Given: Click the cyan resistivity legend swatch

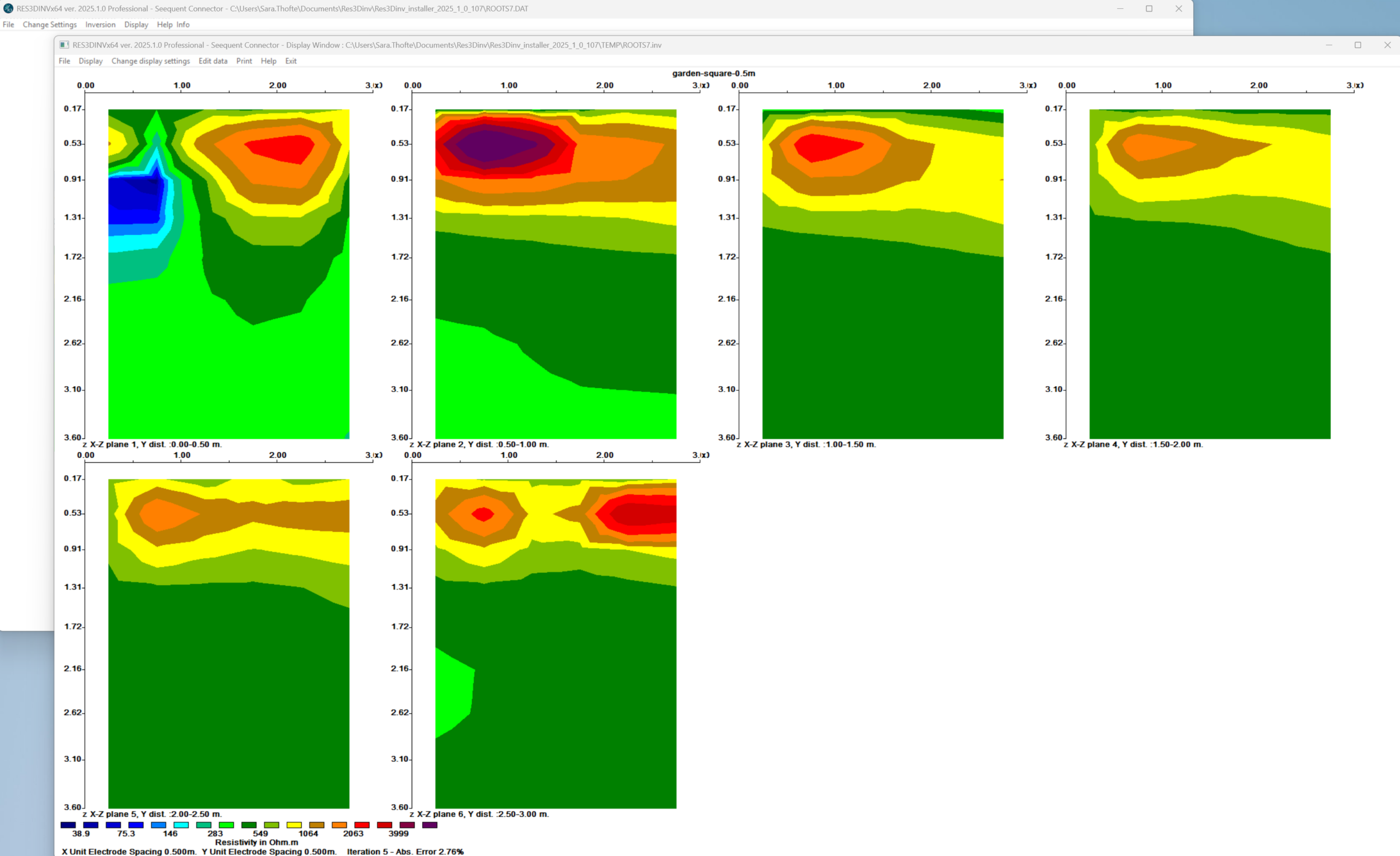Looking at the screenshot, I should 180,825.
